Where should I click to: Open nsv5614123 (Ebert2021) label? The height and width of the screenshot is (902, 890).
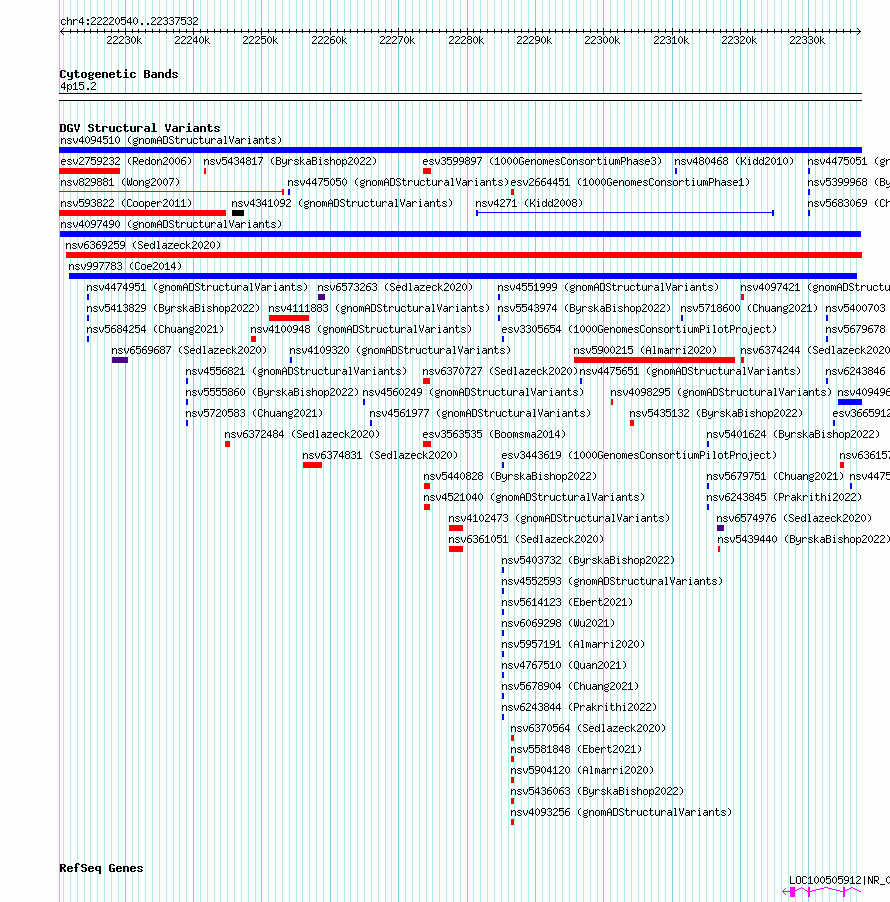(567, 602)
